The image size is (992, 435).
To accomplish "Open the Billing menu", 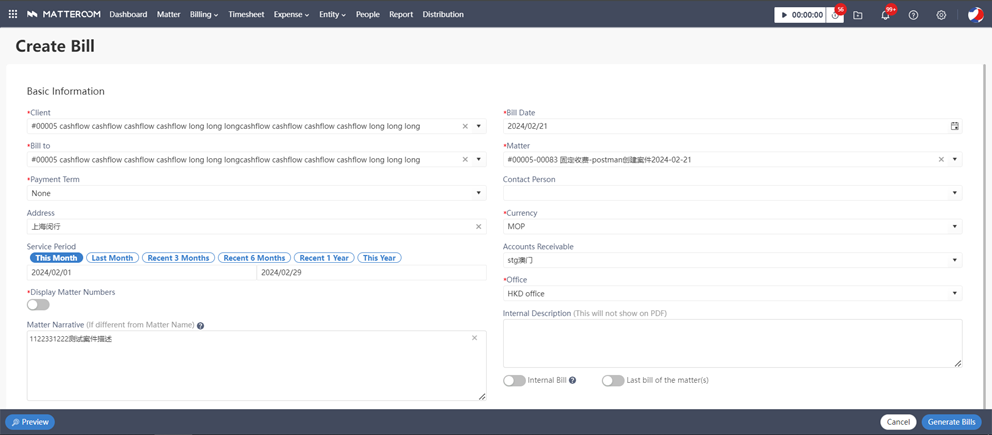I will click(x=203, y=15).
